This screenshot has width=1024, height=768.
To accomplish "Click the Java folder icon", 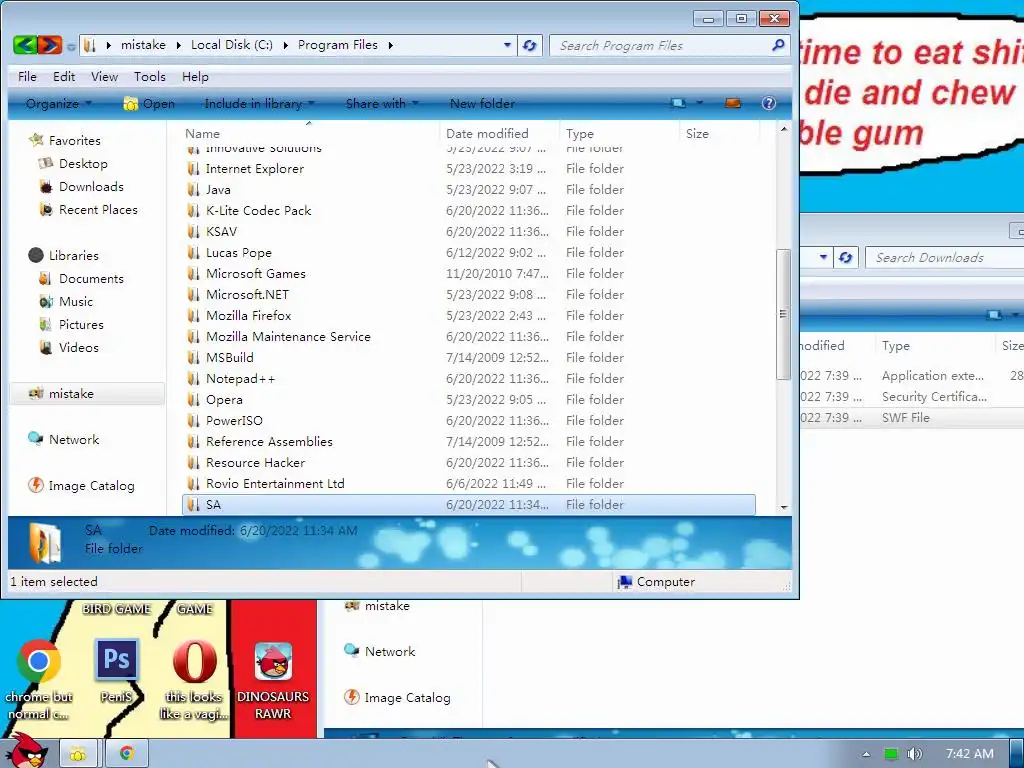I will [x=193, y=189].
